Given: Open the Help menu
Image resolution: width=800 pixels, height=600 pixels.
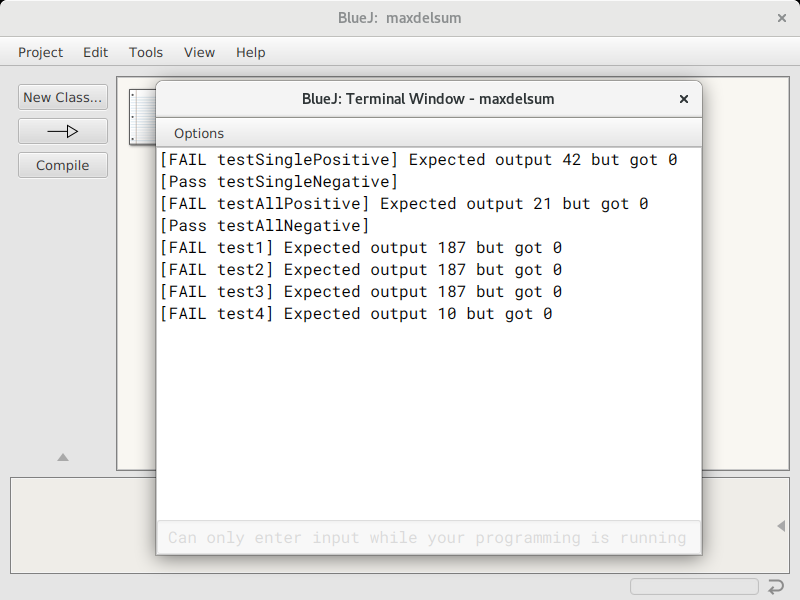Looking at the screenshot, I should pos(251,53).
